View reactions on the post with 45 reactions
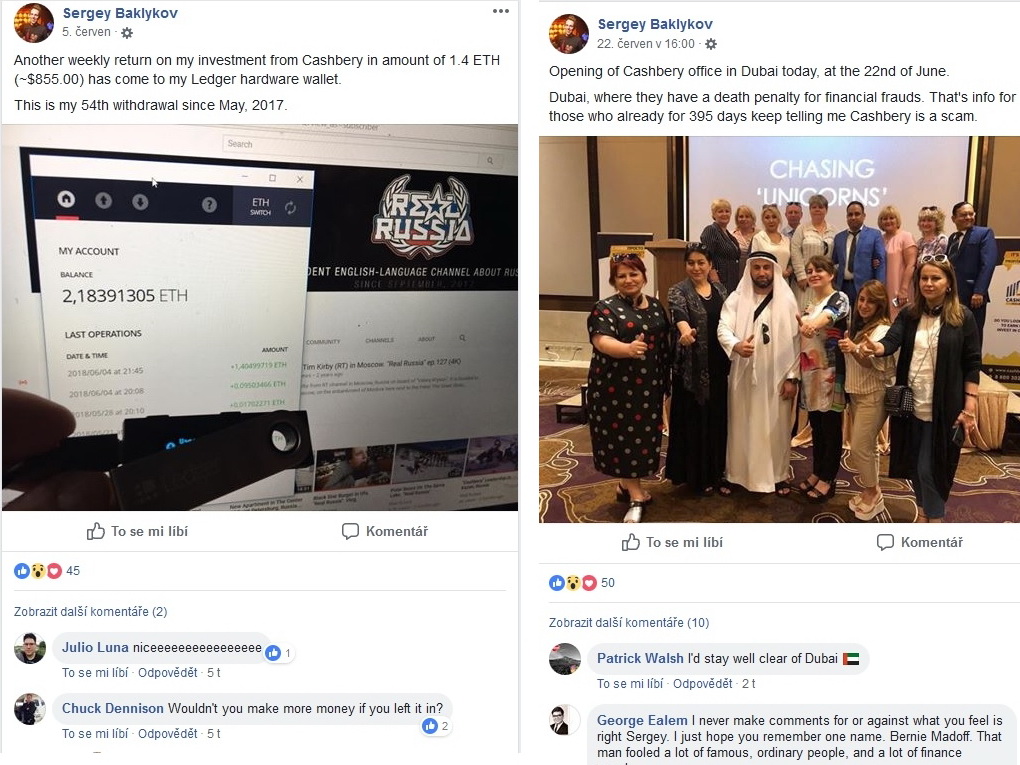 click(47, 570)
